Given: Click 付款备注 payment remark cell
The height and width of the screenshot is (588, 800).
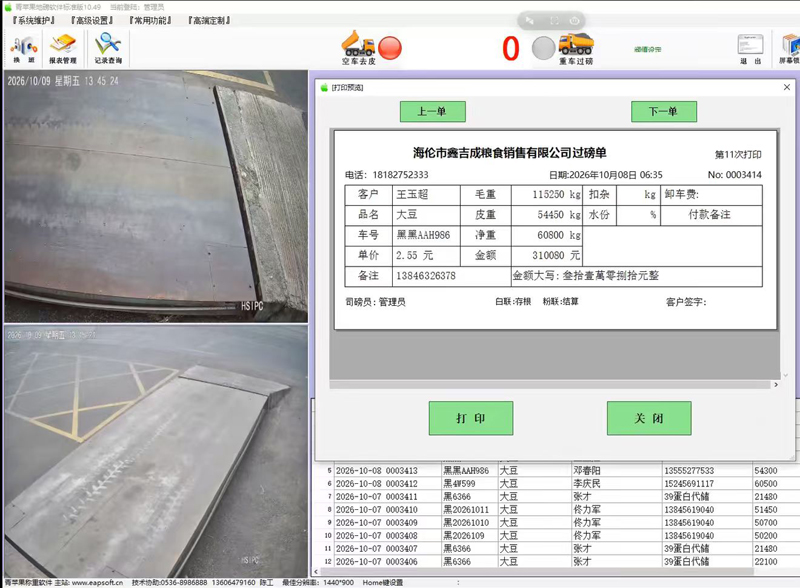Looking at the screenshot, I should 709,214.
